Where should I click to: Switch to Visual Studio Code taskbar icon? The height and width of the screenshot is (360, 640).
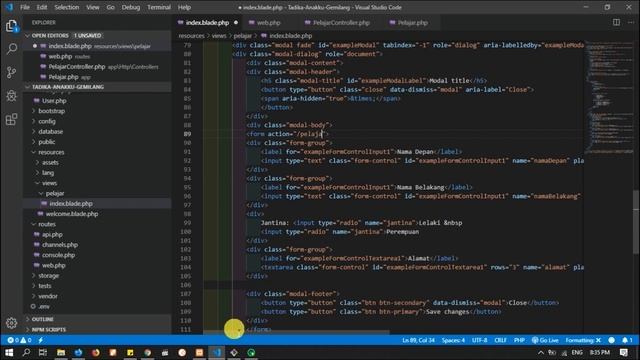click(x=217, y=352)
